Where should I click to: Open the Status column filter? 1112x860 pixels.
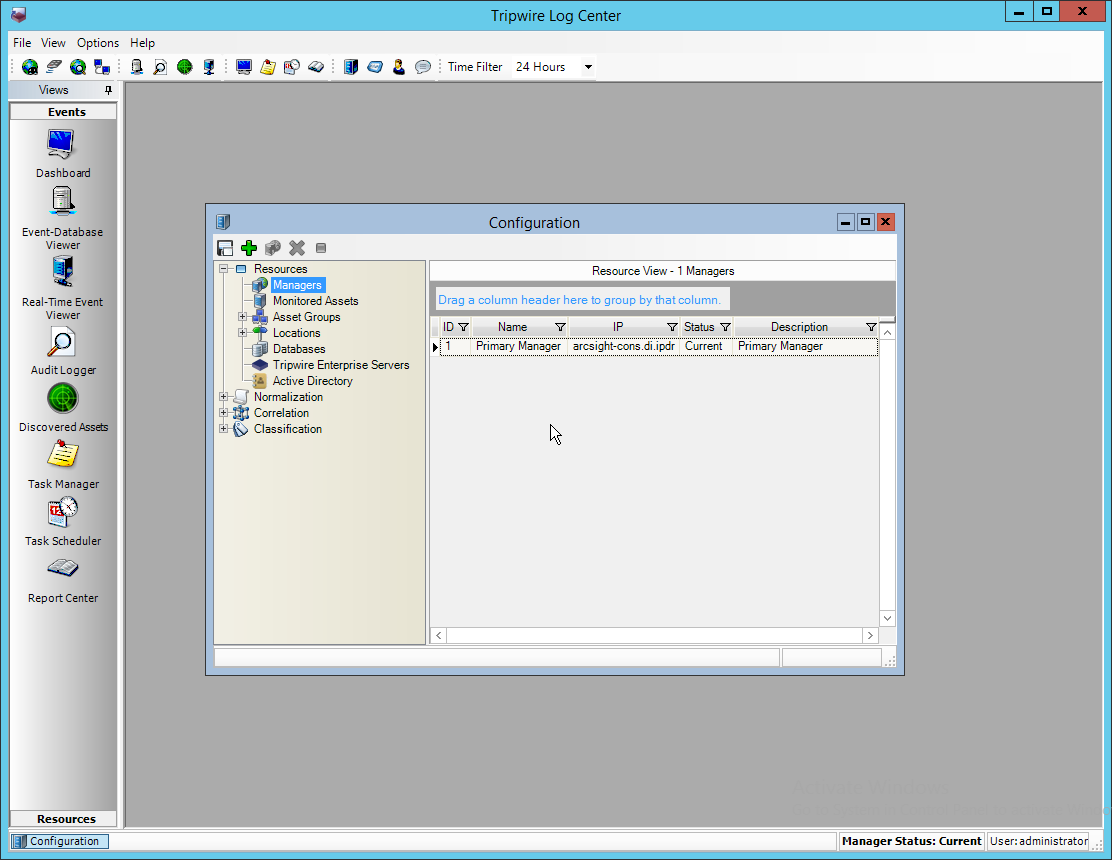(x=725, y=327)
